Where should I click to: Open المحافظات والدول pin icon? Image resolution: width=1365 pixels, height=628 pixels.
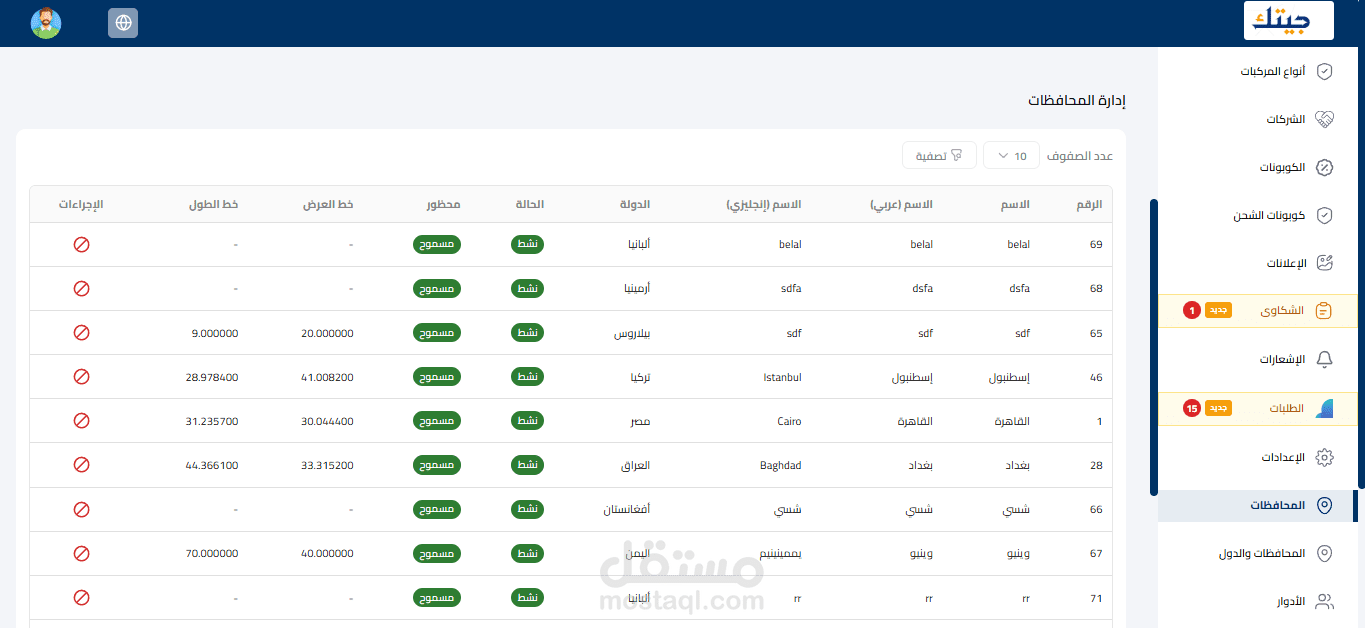[1324, 554]
